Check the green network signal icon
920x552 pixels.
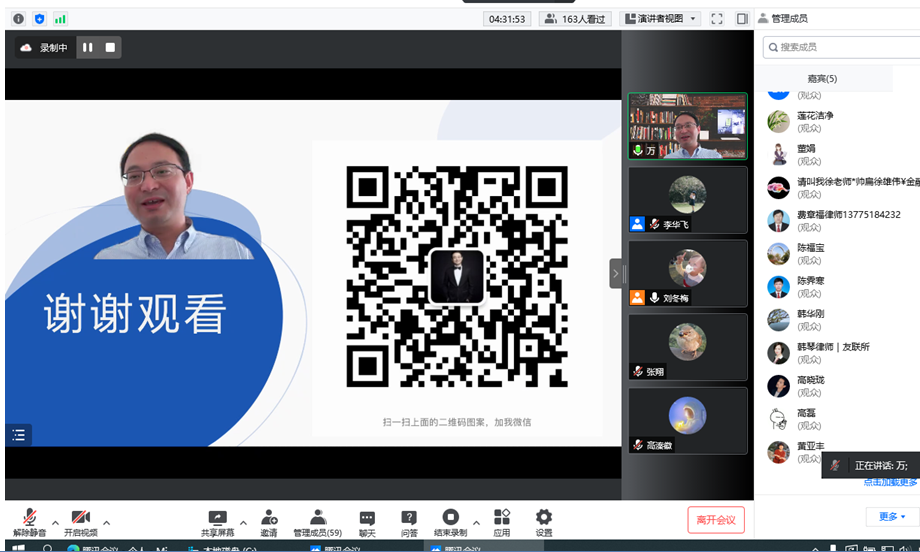(60, 19)
